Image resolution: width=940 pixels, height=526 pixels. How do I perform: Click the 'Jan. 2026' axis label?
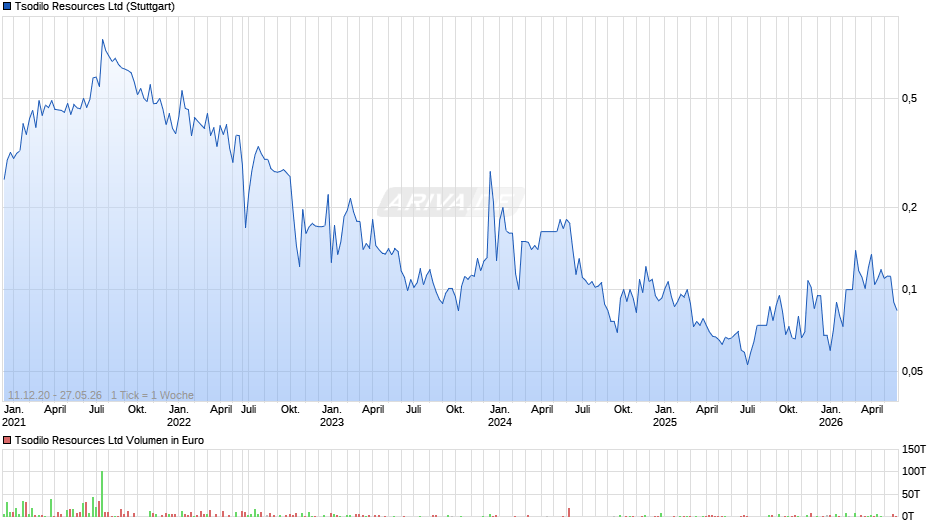click(x=830, y=416)
